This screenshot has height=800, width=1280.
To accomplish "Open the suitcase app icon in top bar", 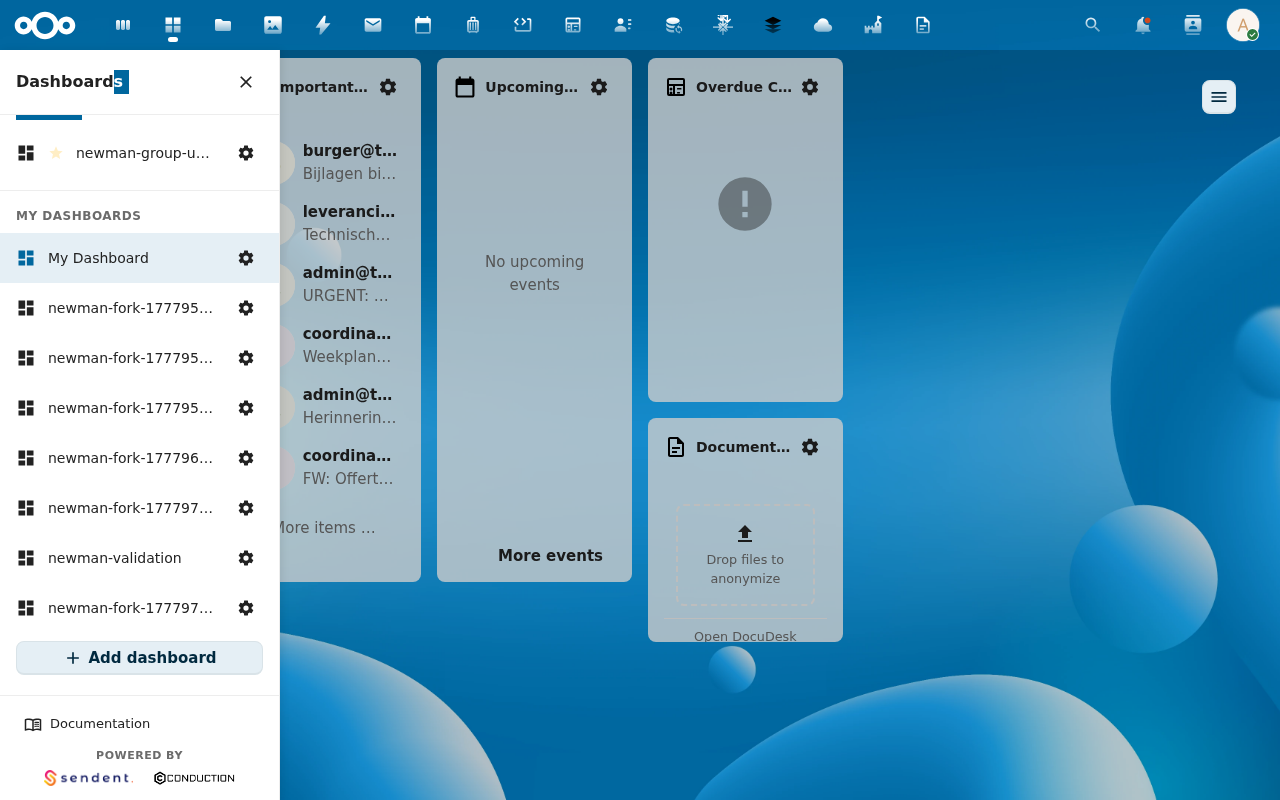I will tap(473, 25).
